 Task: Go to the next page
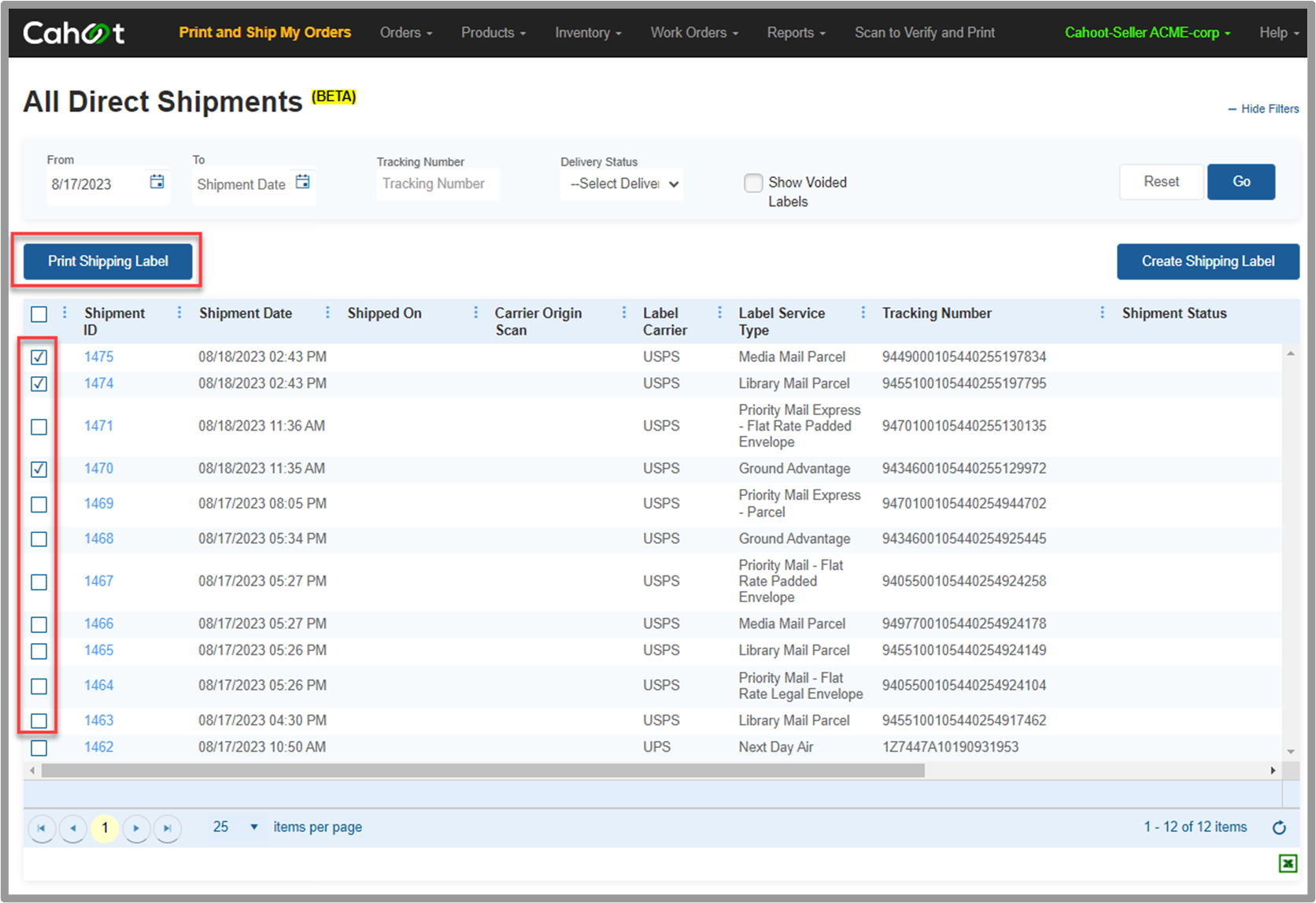[136, 828]
